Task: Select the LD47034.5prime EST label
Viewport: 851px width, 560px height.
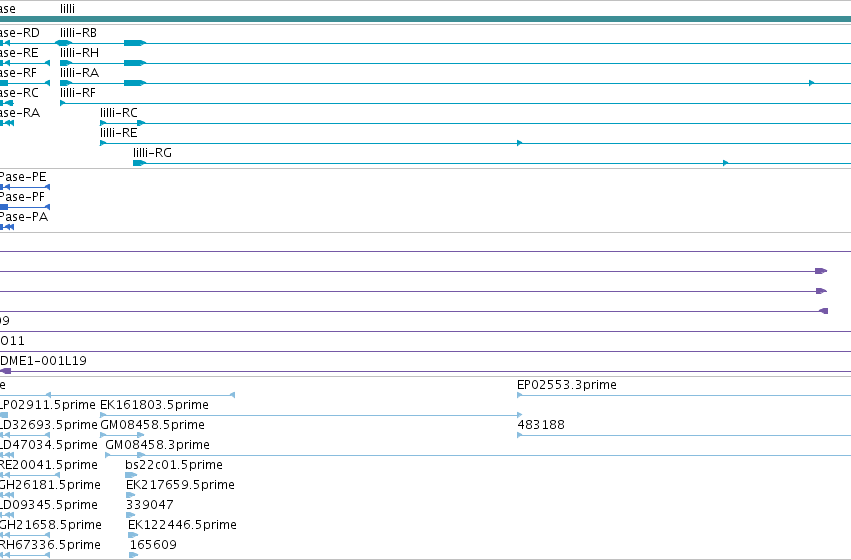Action: tap(49, 445)
